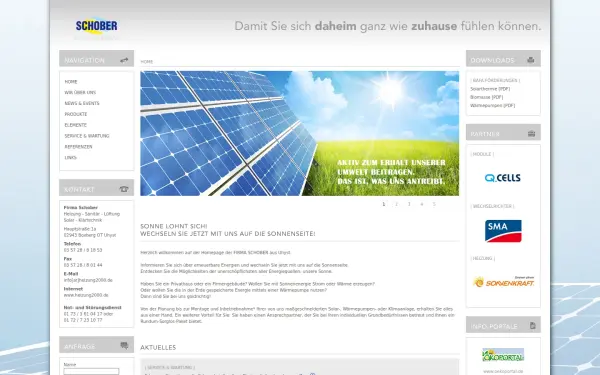Viewport: 600px width, 375px height.
Task: Open www.heizung2000.de website link
Action: [x=86, y=295]
